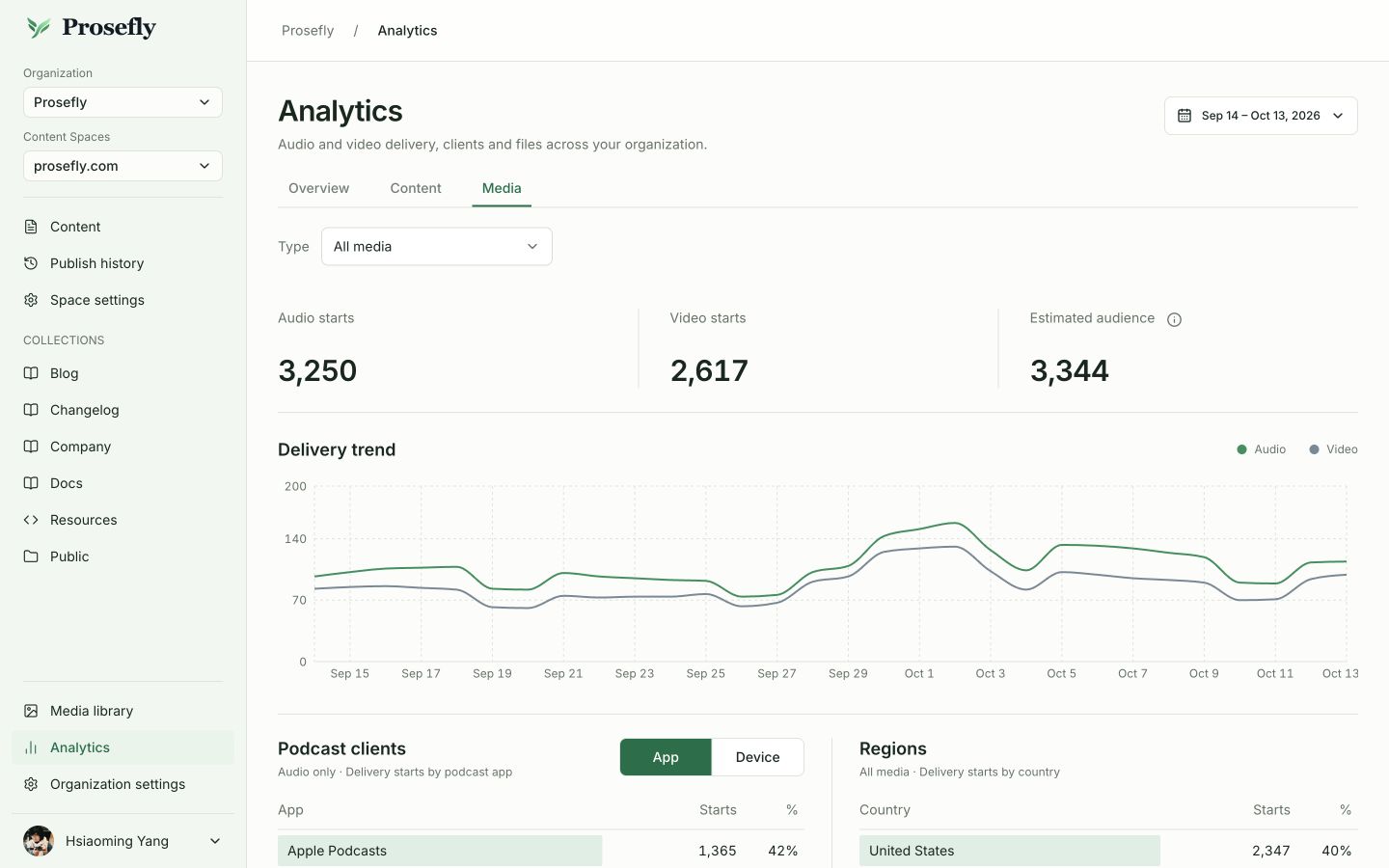Open the Prosefly organization dropdown
Screen dimensions: 1389x868
tap(123, 102)
